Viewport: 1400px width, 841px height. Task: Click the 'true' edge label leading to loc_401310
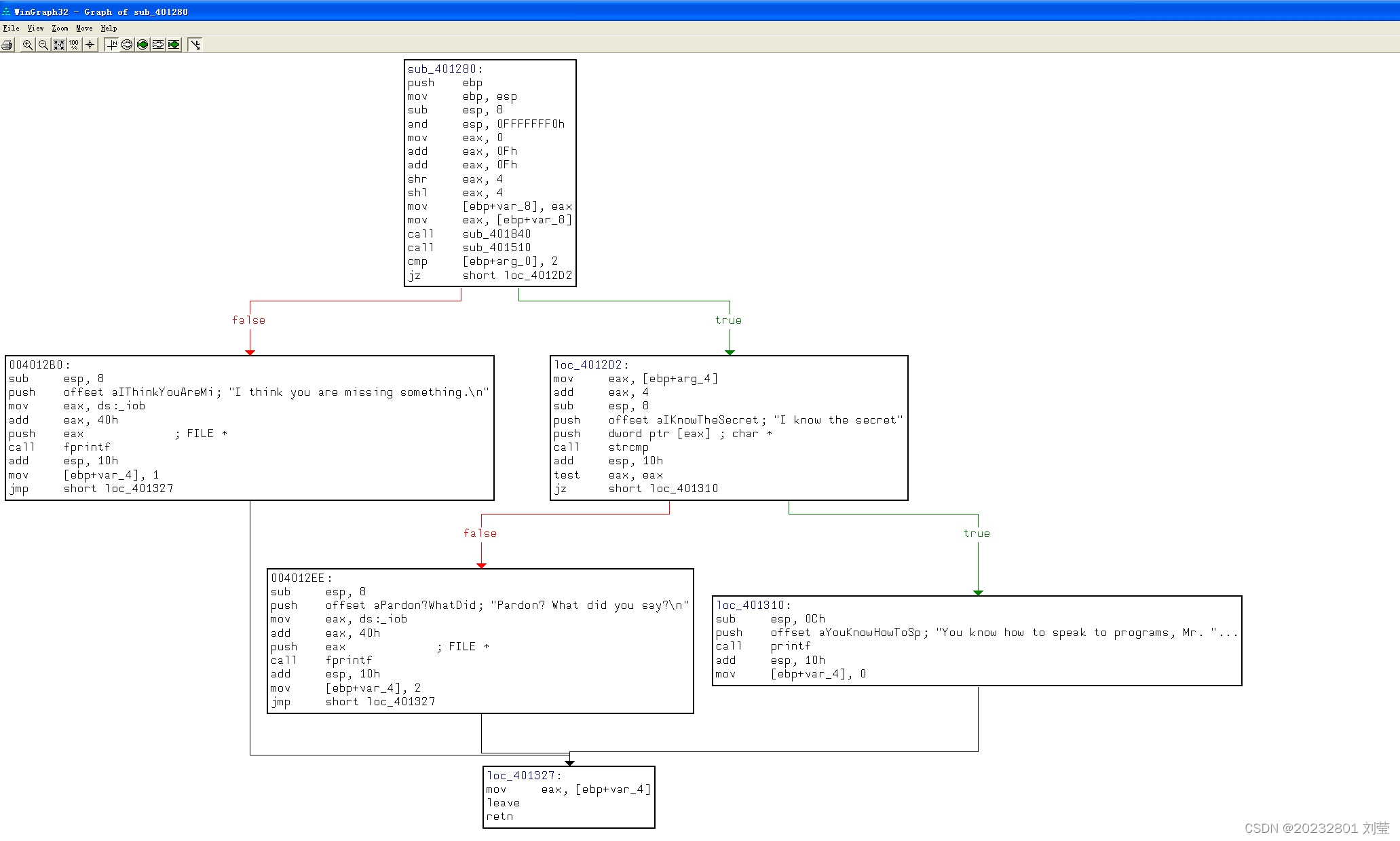977,534
